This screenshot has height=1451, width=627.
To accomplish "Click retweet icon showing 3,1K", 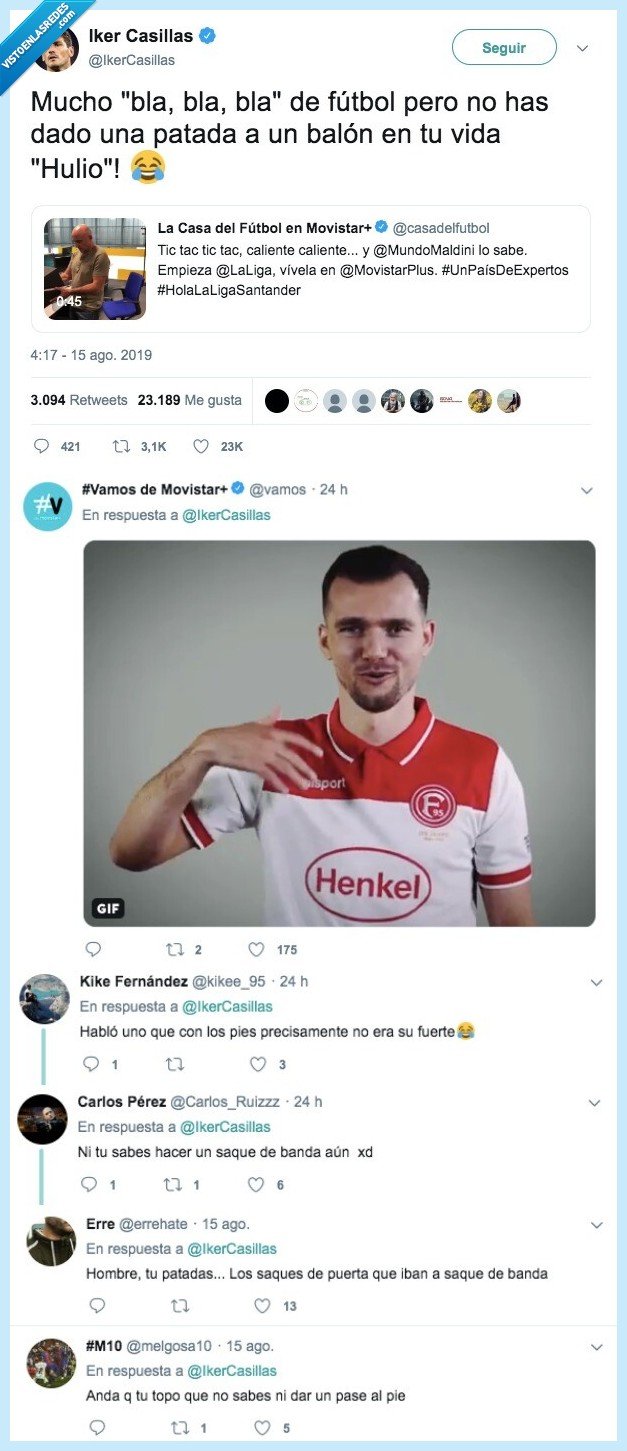I will pyautogui.click(x=122, y=446).
